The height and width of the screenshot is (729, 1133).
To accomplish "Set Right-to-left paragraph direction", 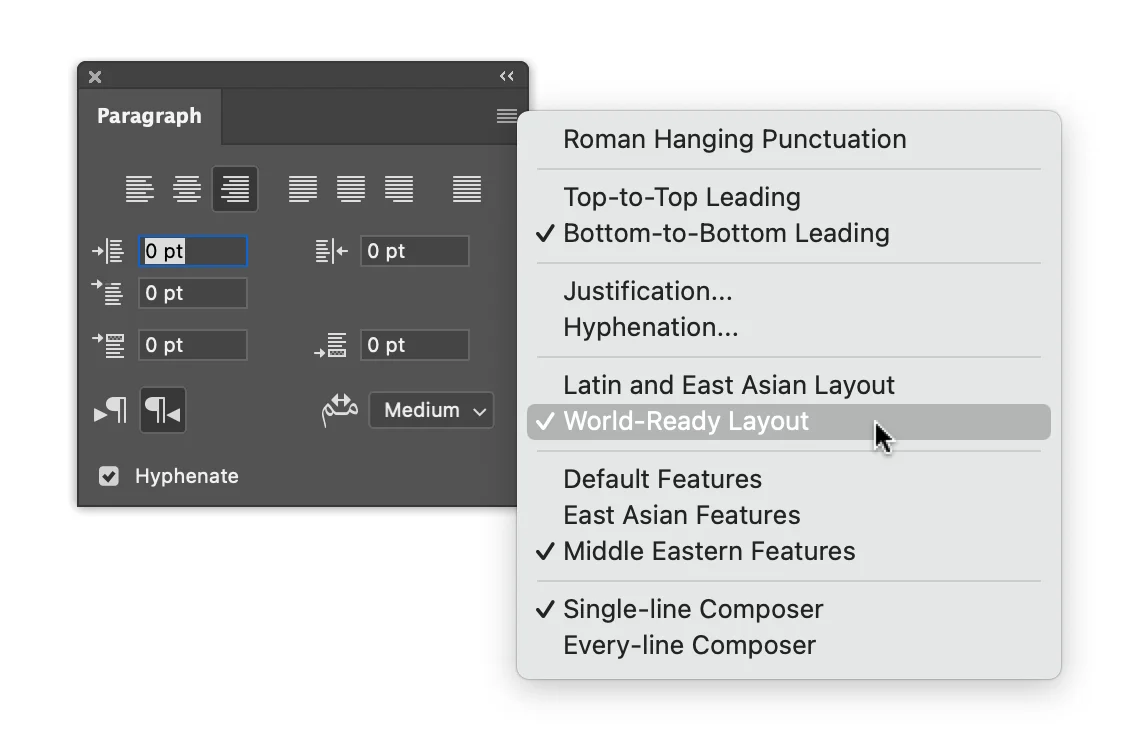I will click(x=163, y=410).
